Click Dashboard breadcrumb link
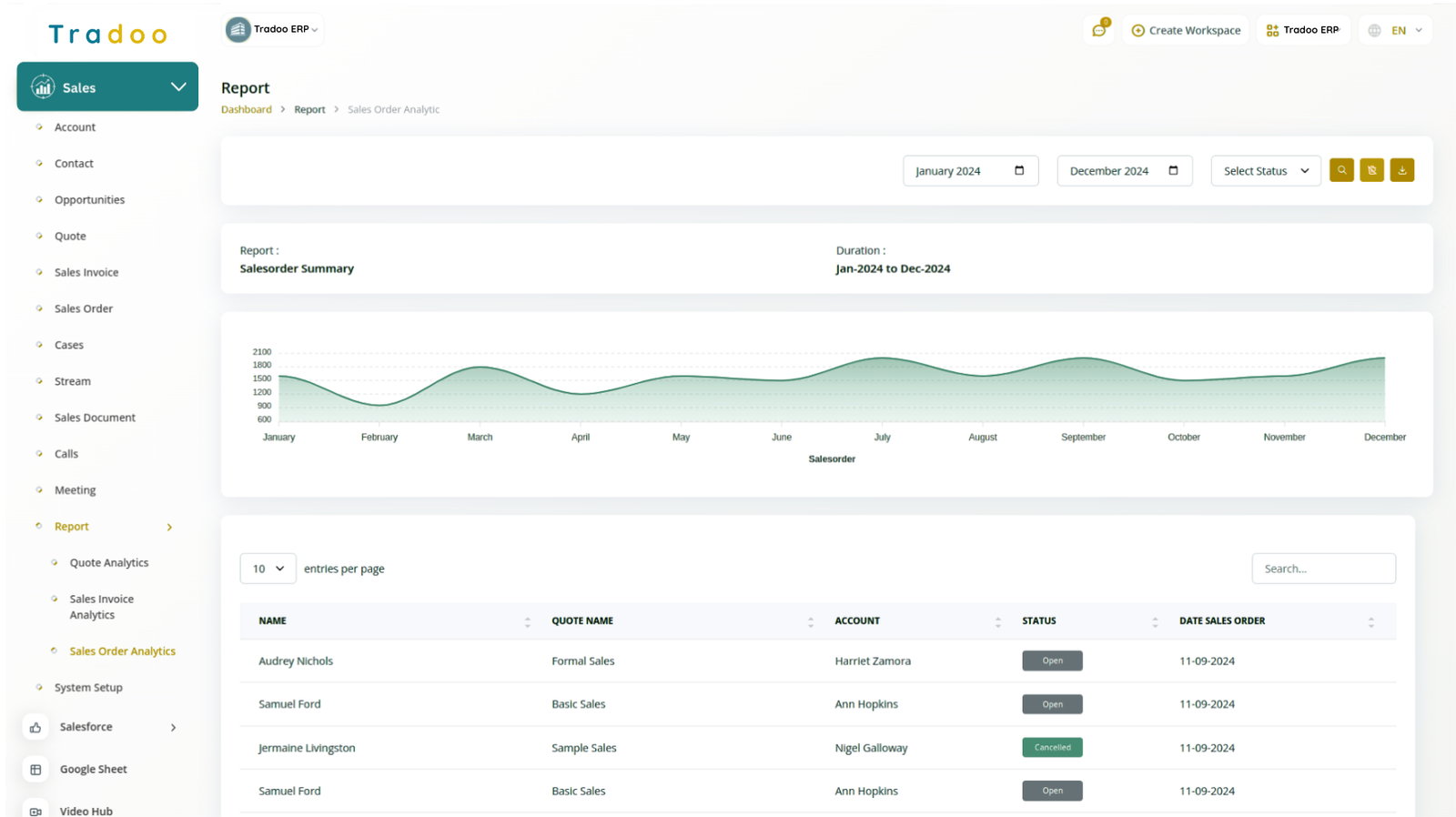Screen dimensions: 1456x817 (x=246, y=109)
